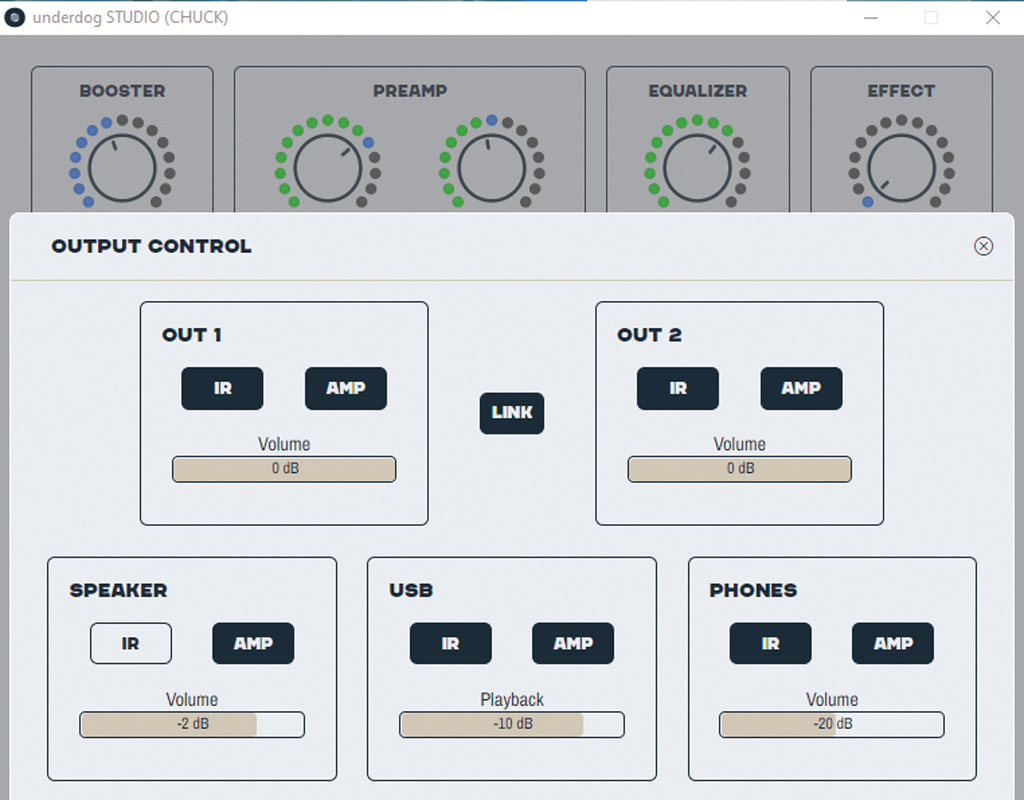This screenshot has width=1024, height=800.
Task: Toggle IR on OUT 1
Action: click(x=222, y=389)
